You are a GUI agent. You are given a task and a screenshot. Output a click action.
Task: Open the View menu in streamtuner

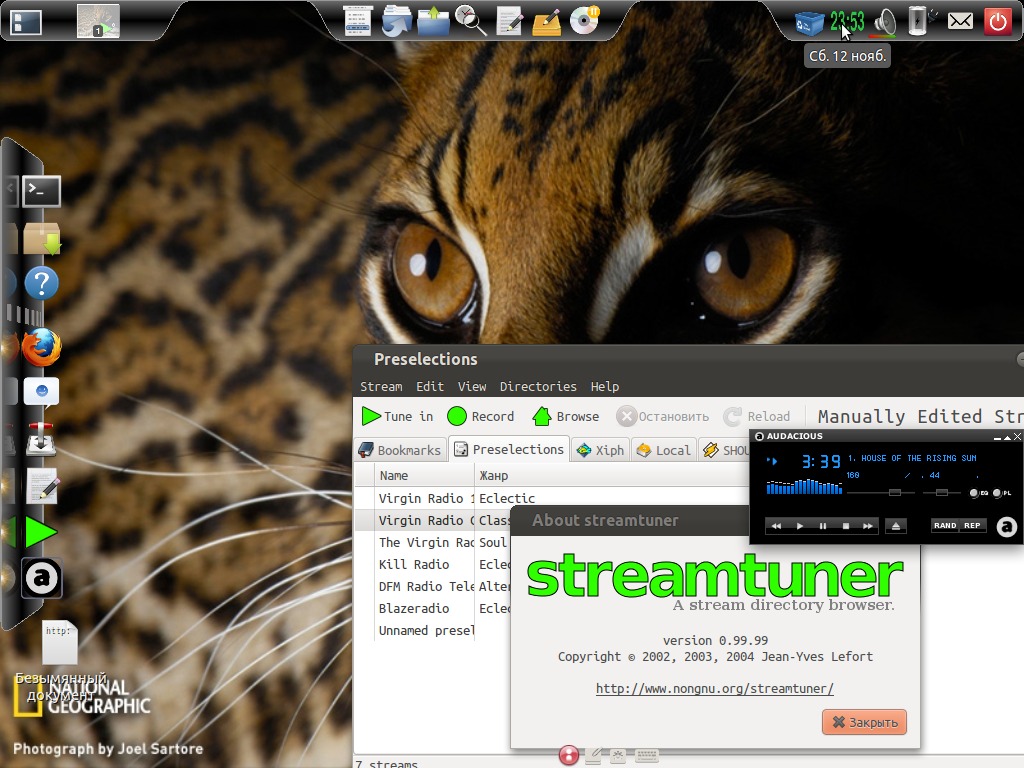tap(472, 387)
